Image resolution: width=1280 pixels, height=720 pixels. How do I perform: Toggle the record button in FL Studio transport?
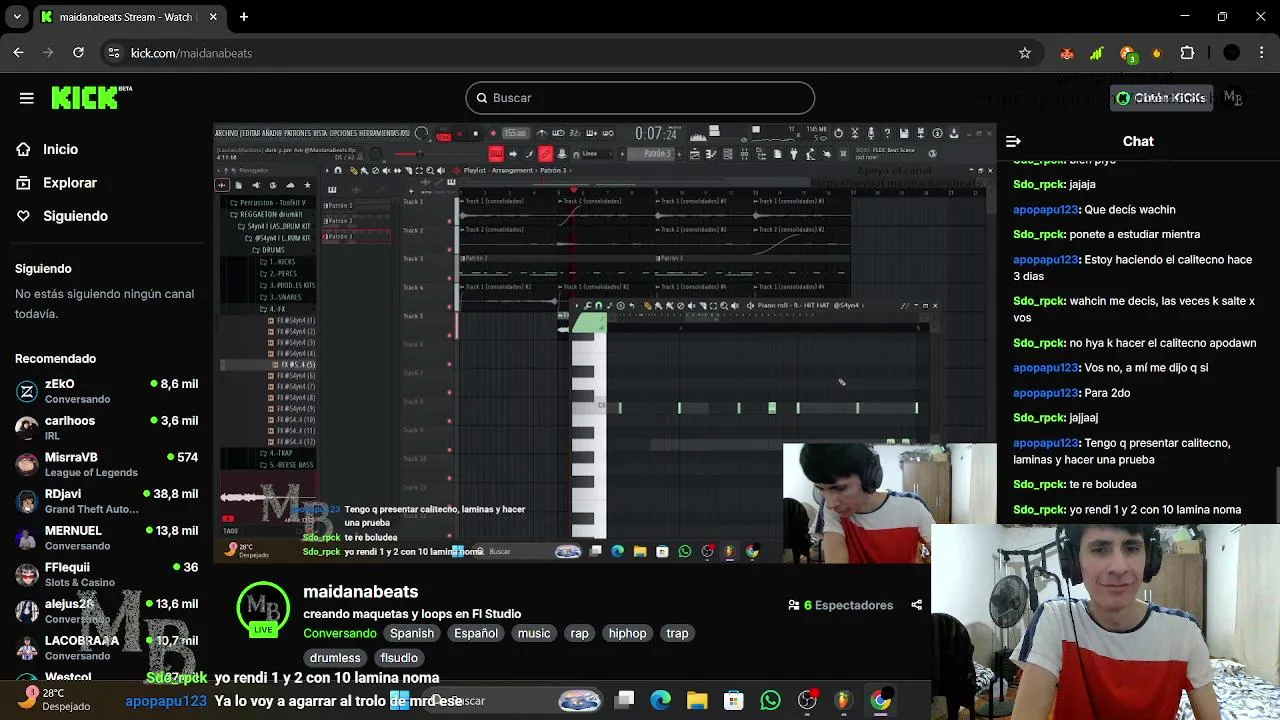[493, 133]
